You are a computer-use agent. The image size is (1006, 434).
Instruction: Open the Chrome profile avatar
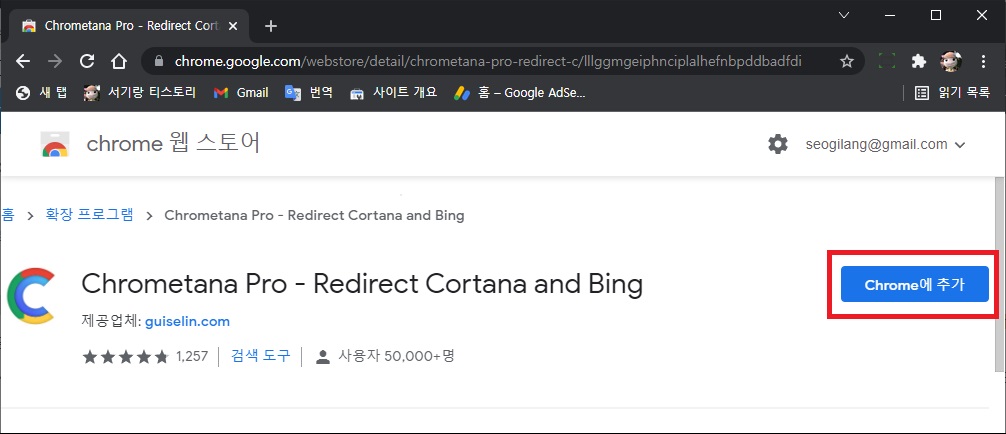951,62
